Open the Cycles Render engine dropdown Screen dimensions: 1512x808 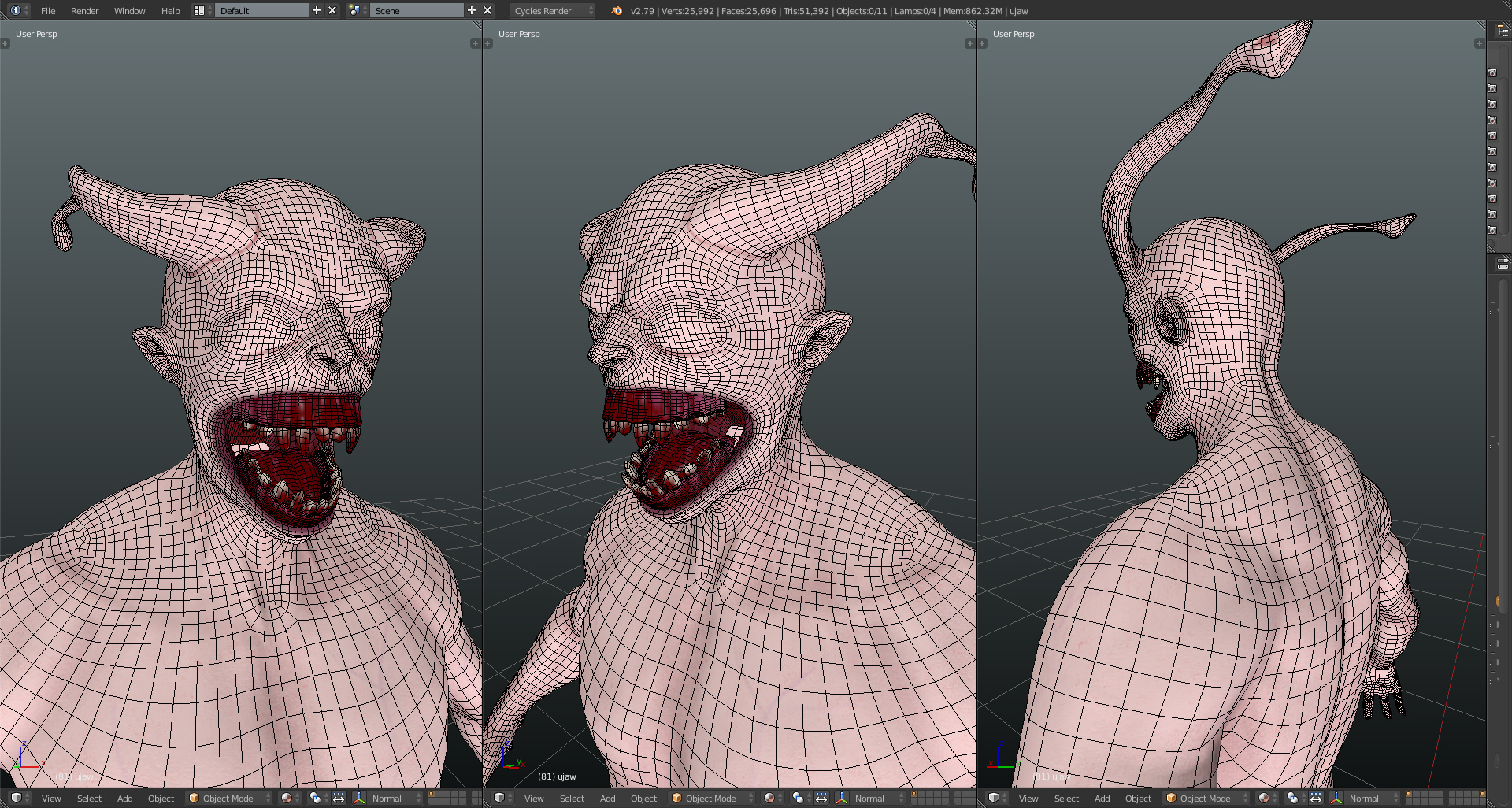[553, 10]
